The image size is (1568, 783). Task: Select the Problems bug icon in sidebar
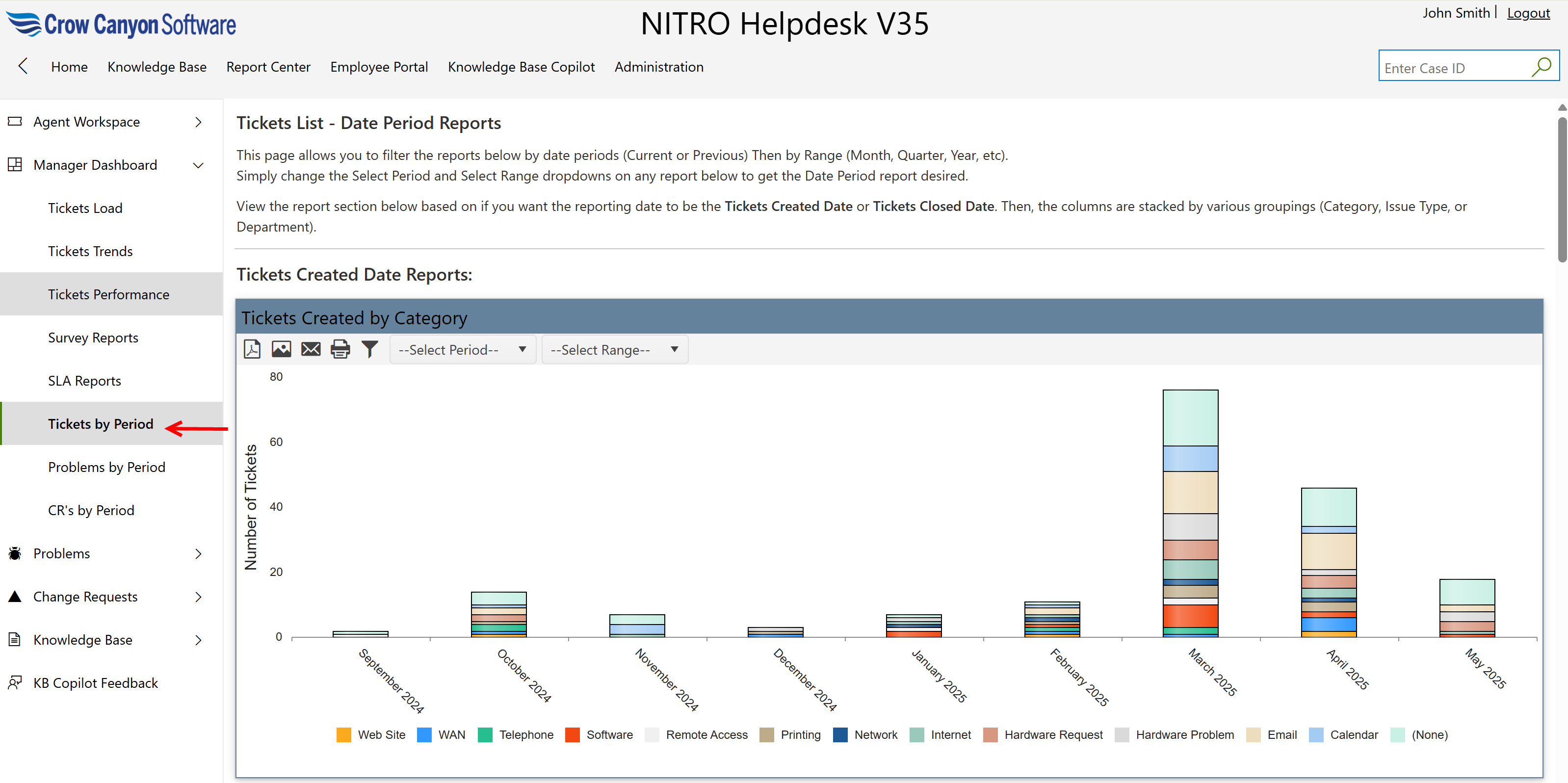point(15,553)
